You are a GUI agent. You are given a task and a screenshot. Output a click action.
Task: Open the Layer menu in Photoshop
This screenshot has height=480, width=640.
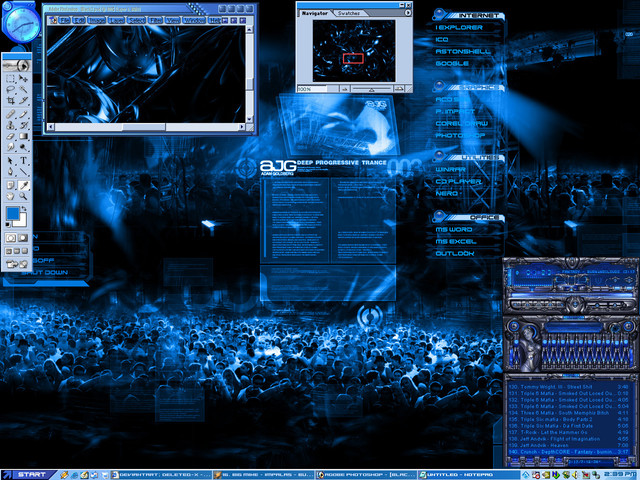click(116, 20)
